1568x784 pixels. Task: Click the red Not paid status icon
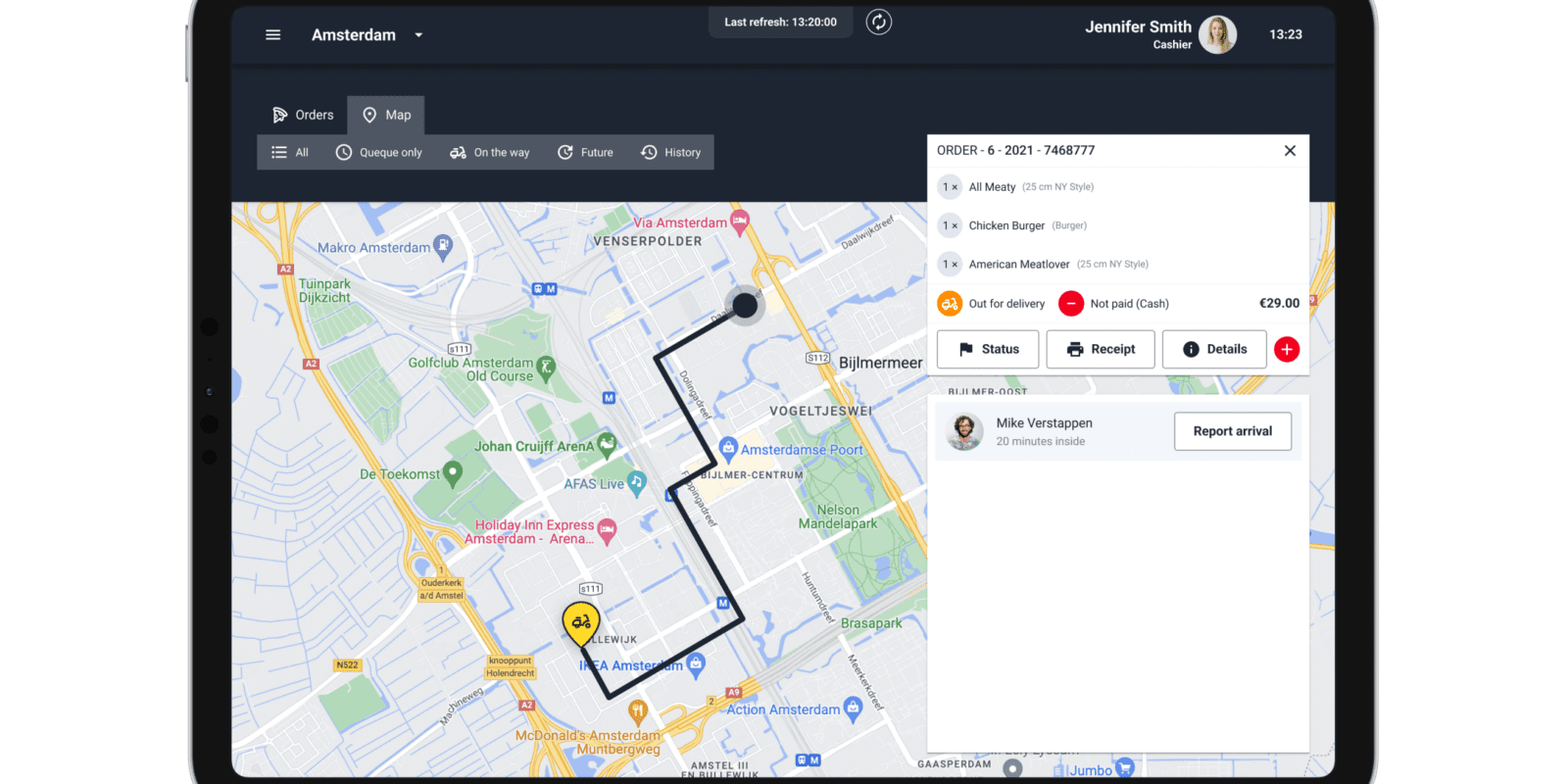tap(1071, 304)
